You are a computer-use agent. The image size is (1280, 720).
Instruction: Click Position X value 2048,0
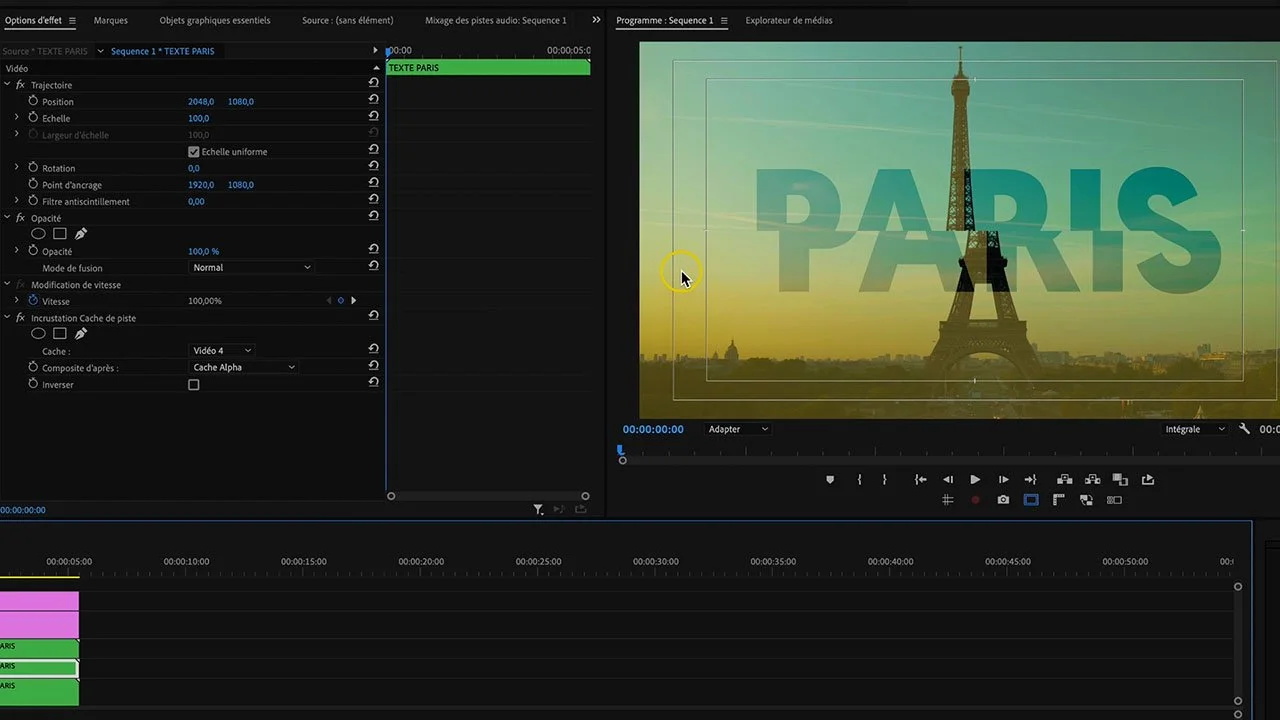[201, 102]
